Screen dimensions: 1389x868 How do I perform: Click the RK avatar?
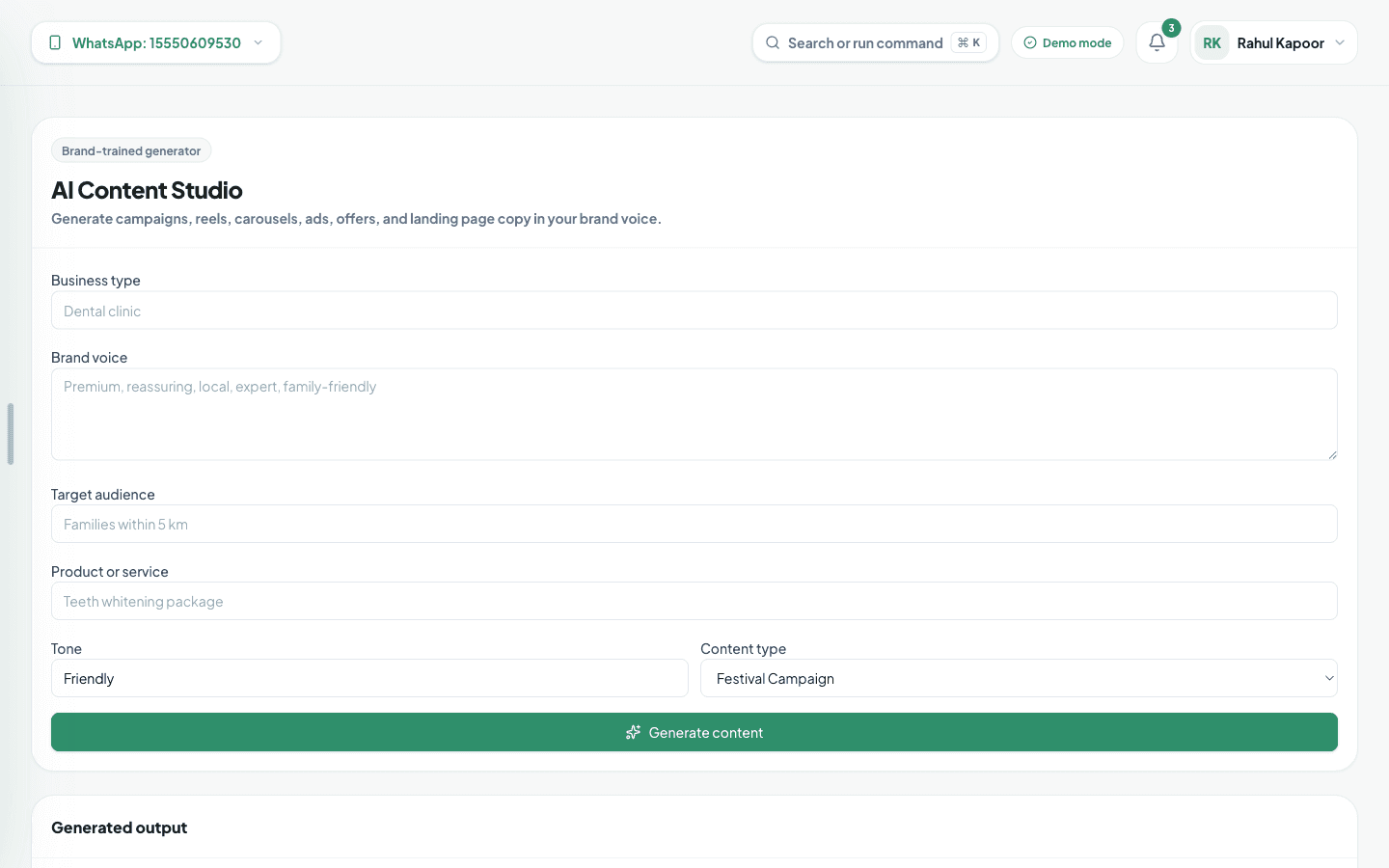(1212, 42)
